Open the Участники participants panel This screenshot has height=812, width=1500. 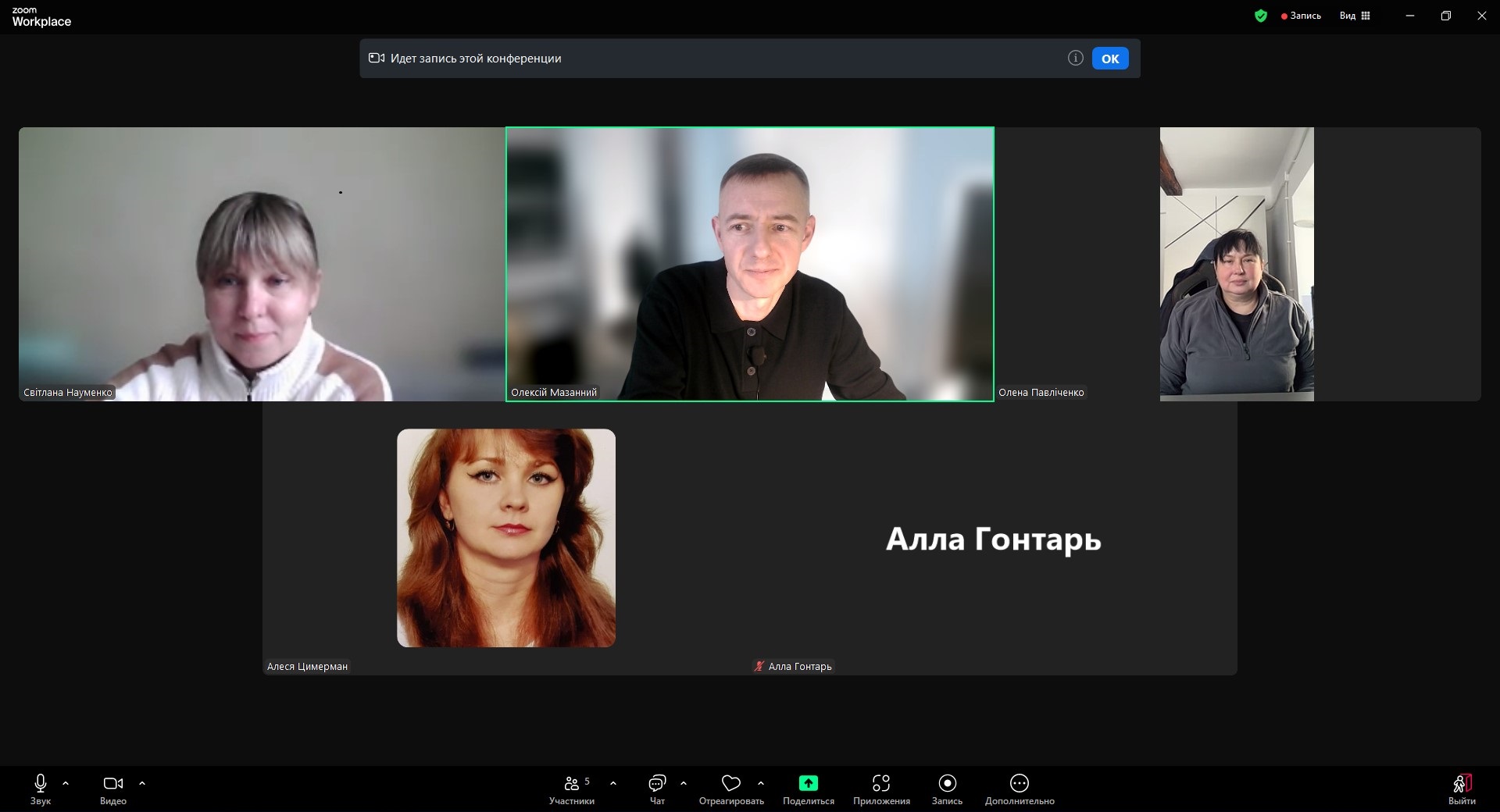tap(572, 789)
